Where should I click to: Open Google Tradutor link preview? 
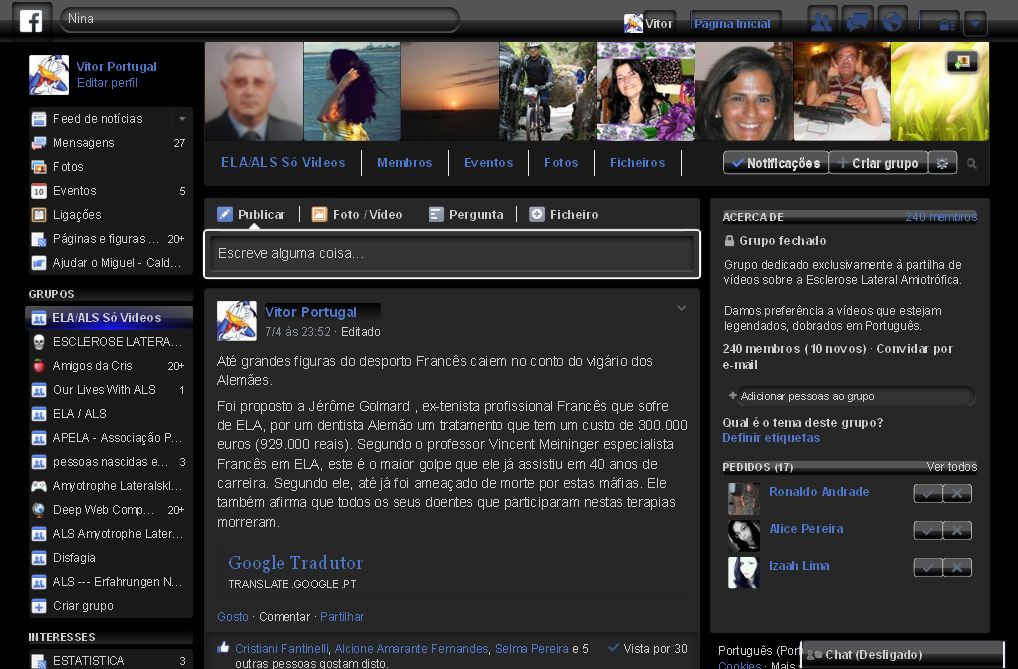click(x=295, y=563)
